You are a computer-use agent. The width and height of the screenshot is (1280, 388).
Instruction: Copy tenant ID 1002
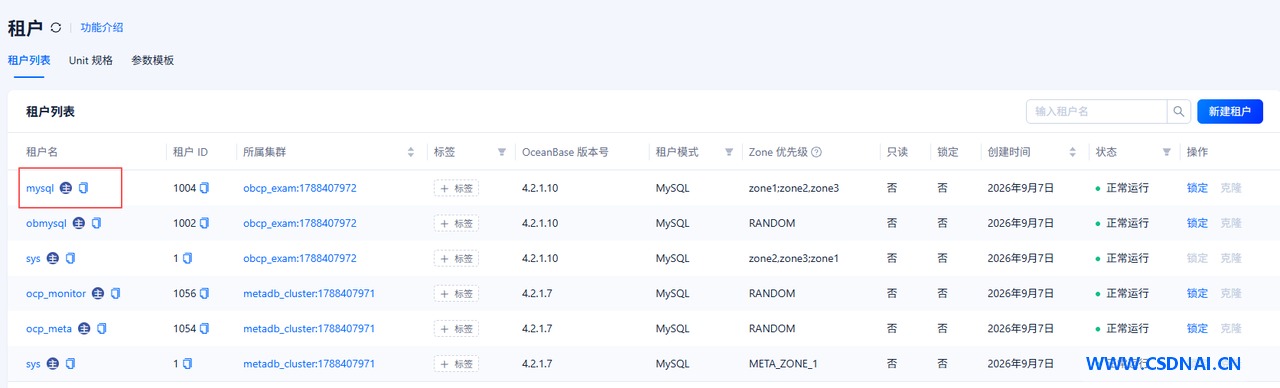(x=205, y=223)
